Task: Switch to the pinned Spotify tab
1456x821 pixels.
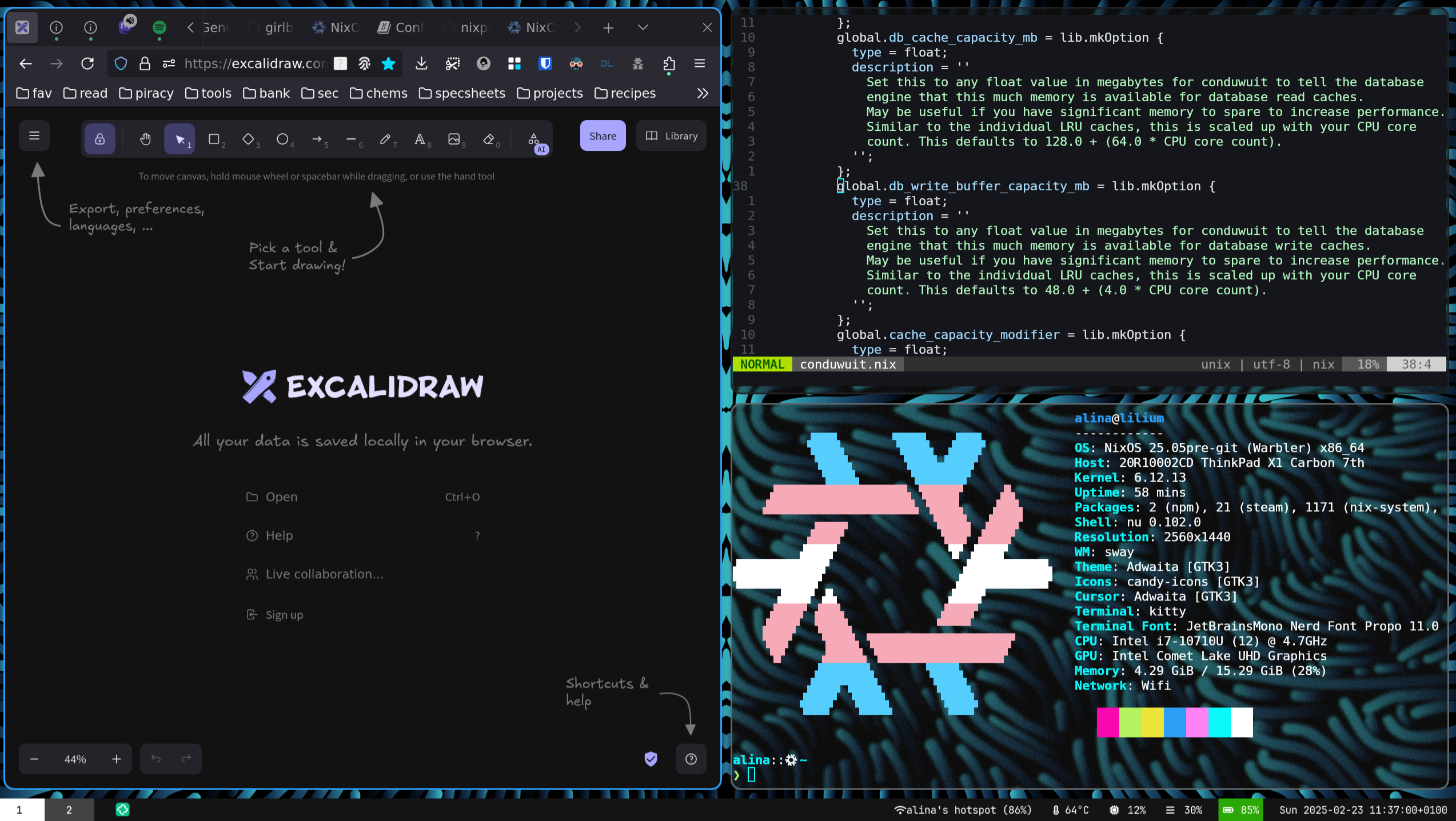Action: pyautogui.click(x=159, y=27)
